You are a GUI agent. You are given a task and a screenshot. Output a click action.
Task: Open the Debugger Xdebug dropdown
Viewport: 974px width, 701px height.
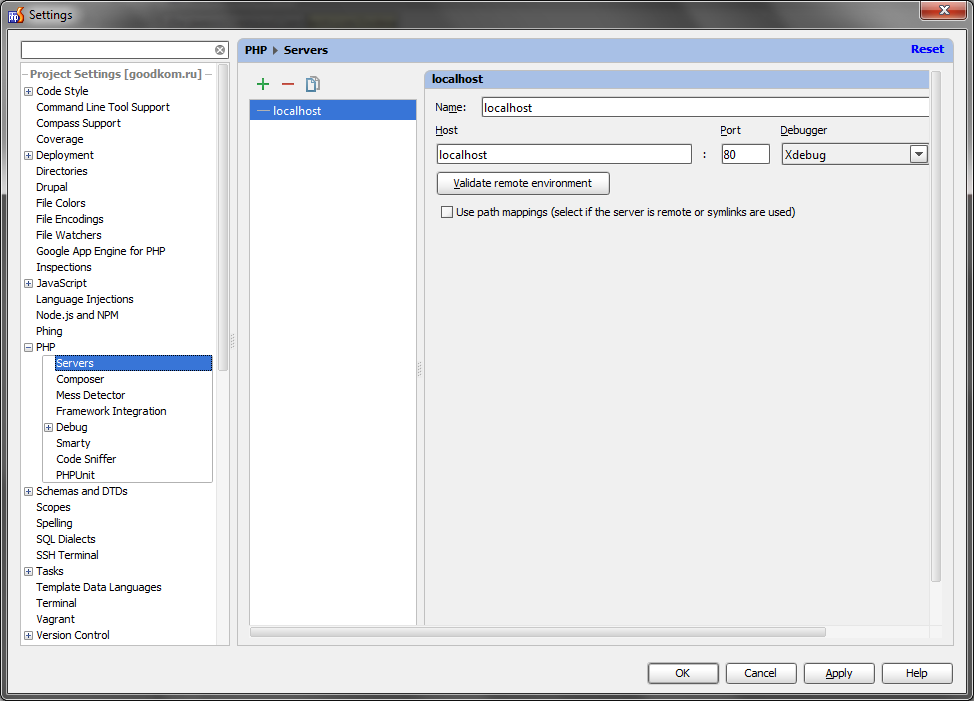(919, 155)
